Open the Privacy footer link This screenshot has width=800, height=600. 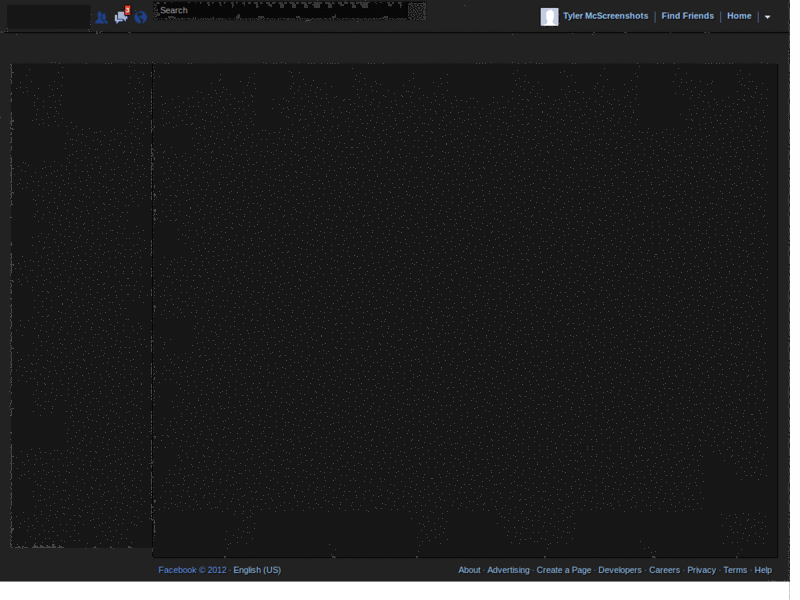tap(702, 570)
